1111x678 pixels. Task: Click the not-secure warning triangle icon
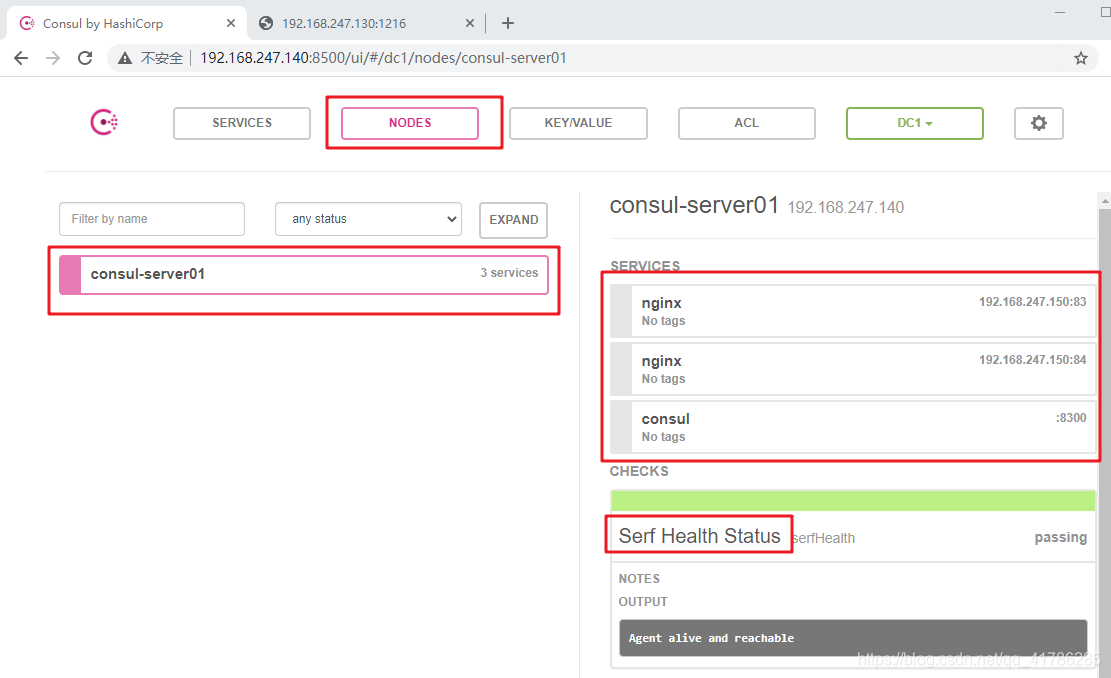pyautogui.click(x=125, y=58)
